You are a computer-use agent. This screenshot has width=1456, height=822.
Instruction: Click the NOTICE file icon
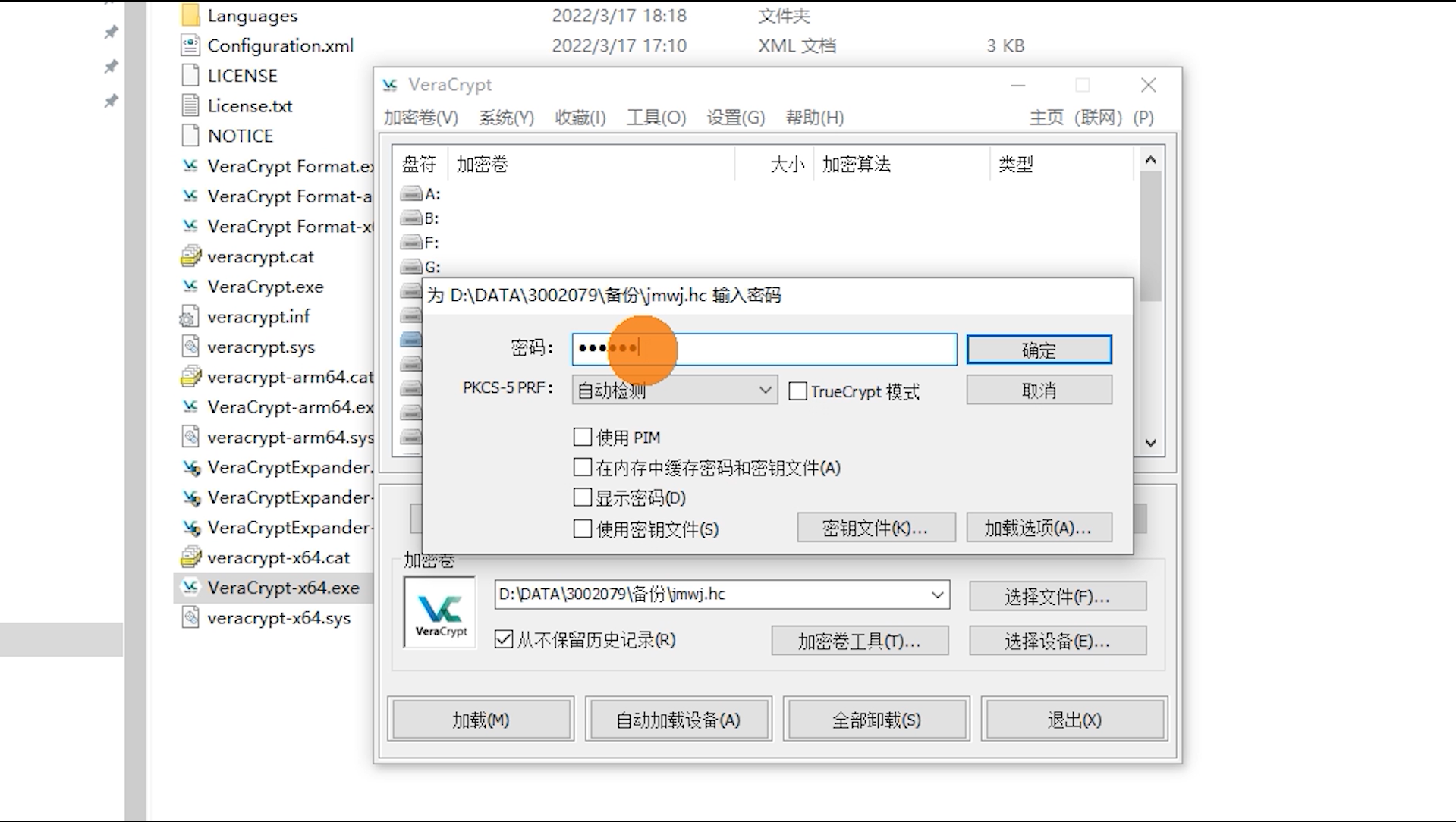190,135
